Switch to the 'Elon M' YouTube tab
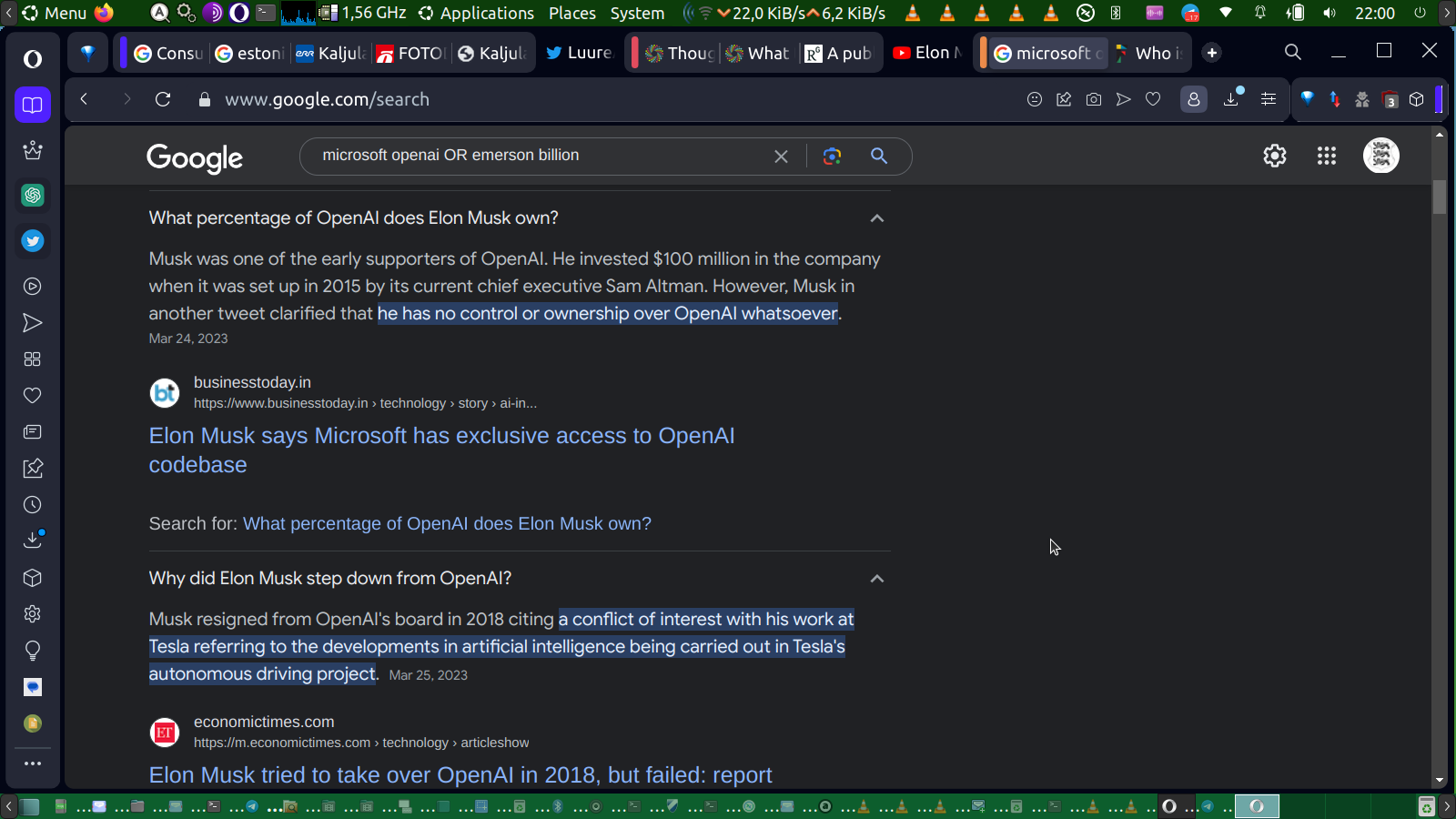This screenshot has width=1456, height=819. (x=926, y=53)
